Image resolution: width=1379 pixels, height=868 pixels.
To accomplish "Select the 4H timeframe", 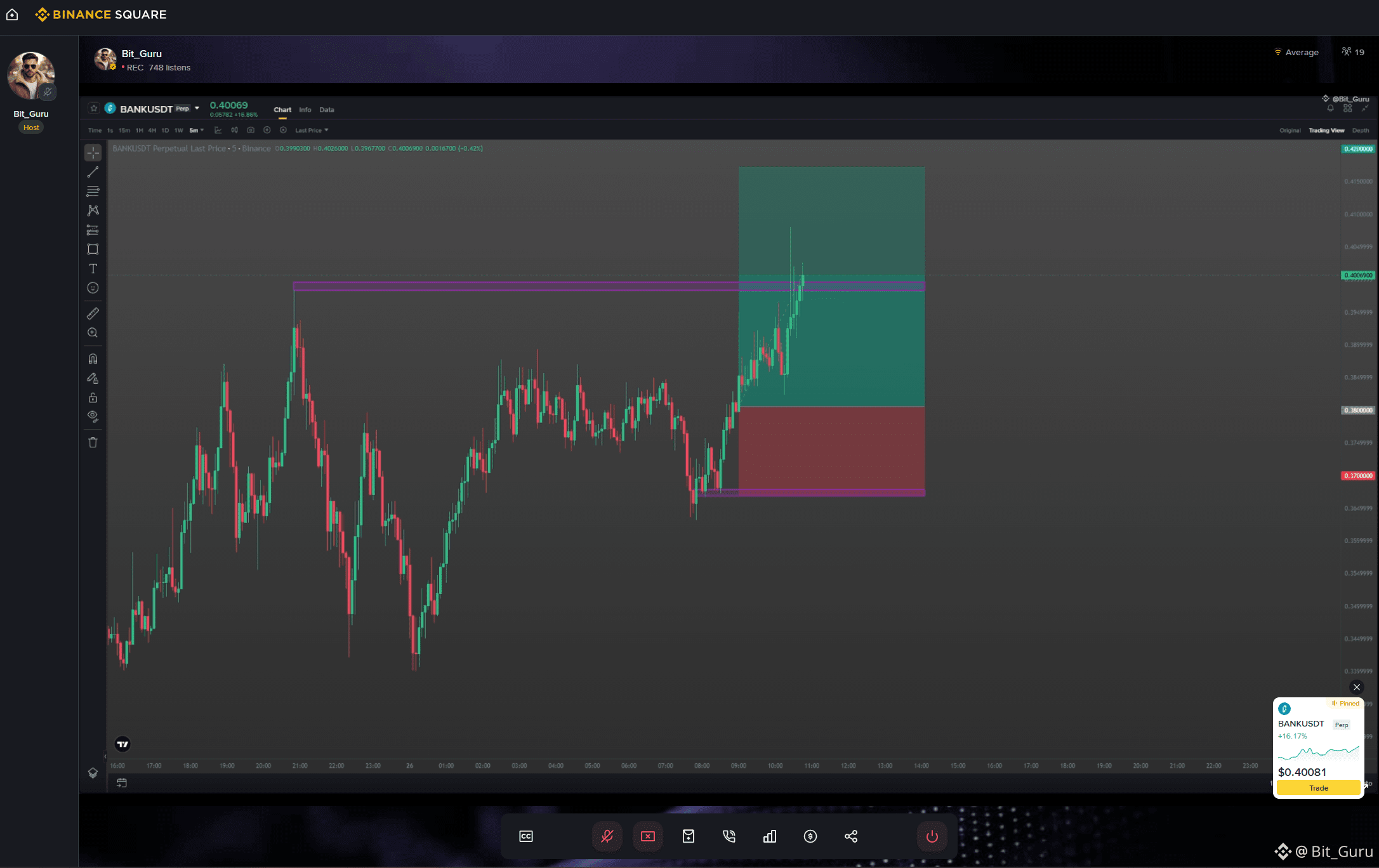I will coord(152,131).
